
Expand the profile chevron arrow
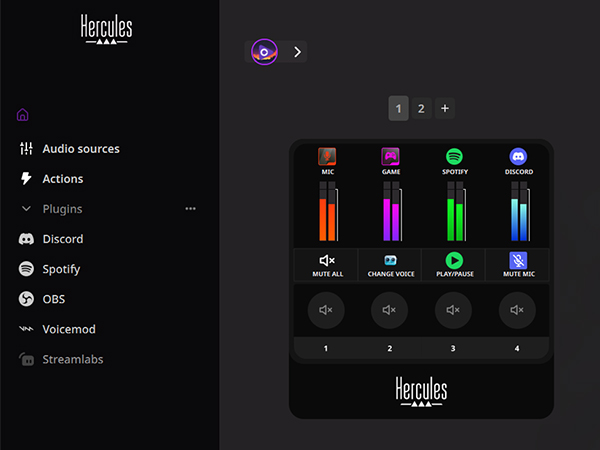297,52
